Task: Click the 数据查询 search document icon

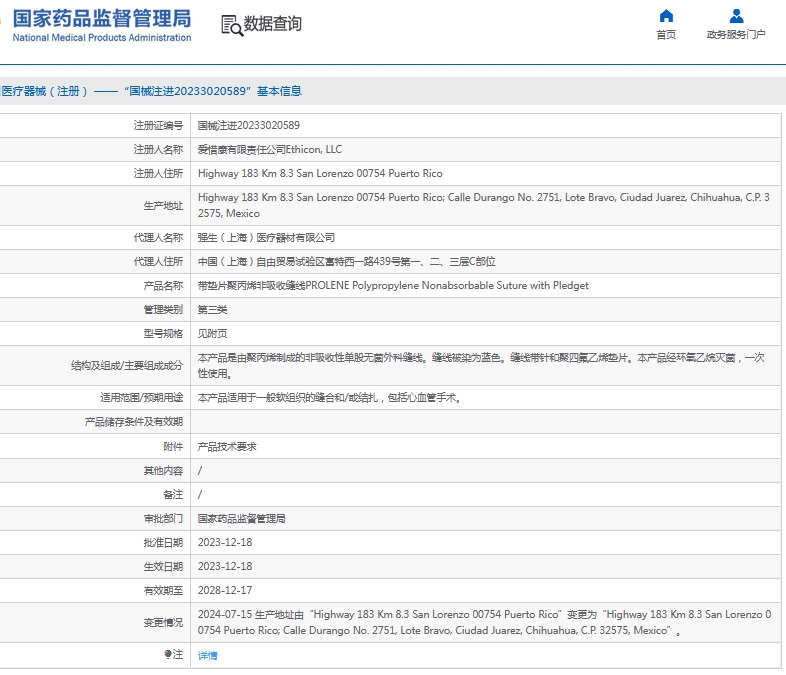Action: coord(232,25)
